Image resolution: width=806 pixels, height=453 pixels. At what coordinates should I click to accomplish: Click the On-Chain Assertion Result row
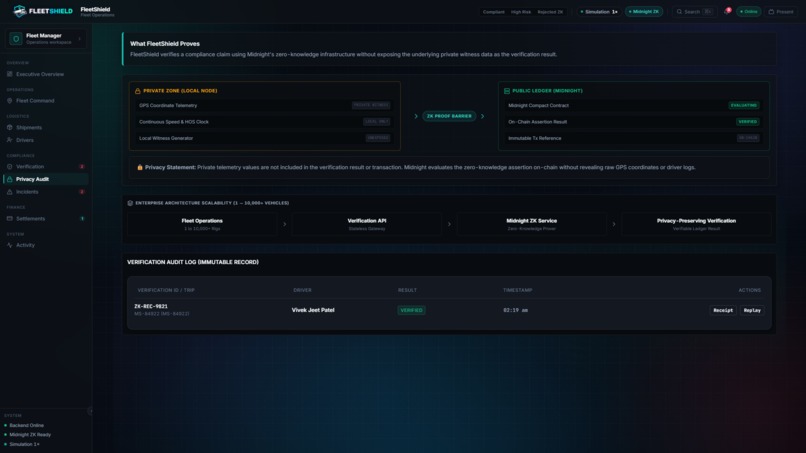tap(634, 122)
